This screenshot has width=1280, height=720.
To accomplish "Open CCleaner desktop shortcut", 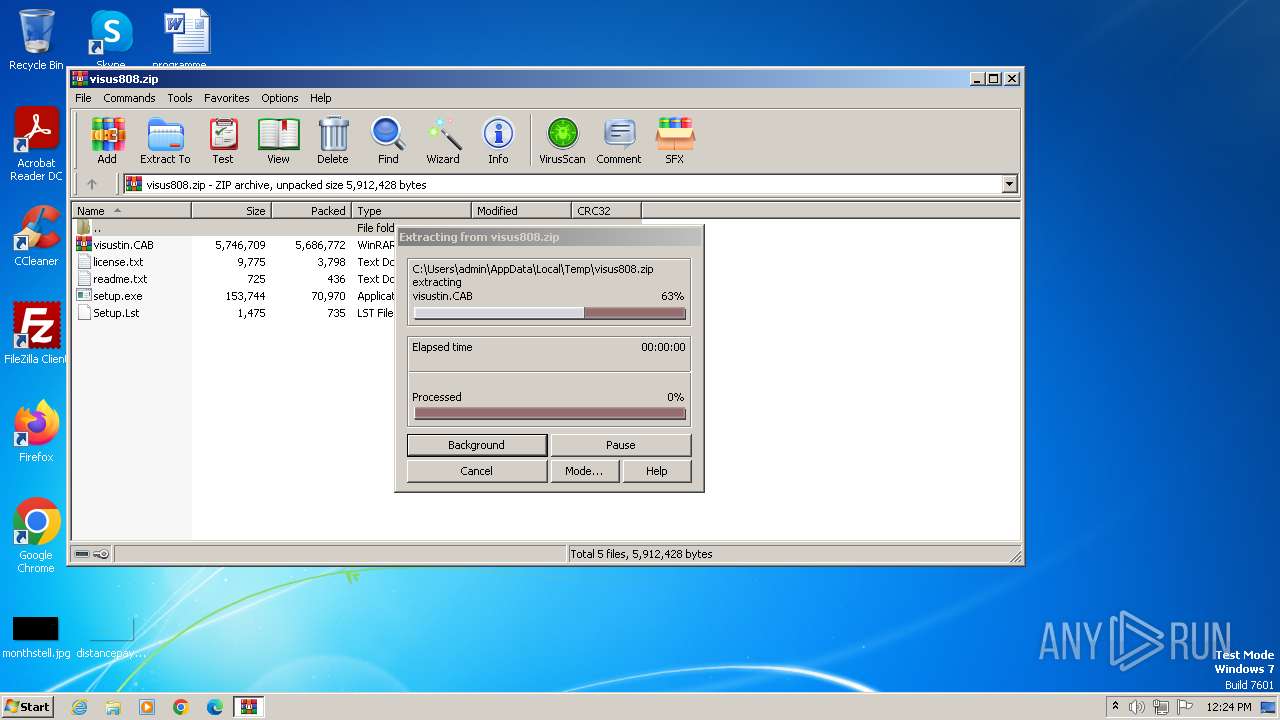I will point(36,236).
